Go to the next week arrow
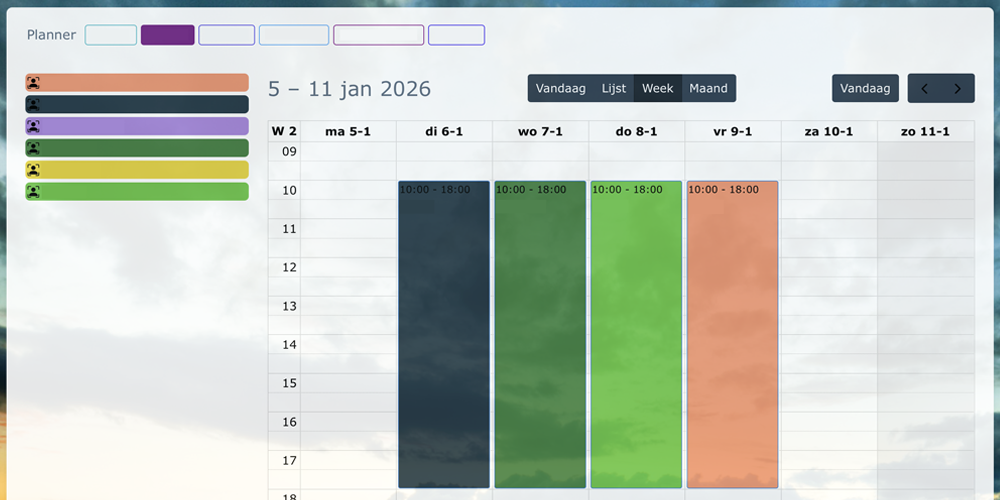 tap(958, 89)
